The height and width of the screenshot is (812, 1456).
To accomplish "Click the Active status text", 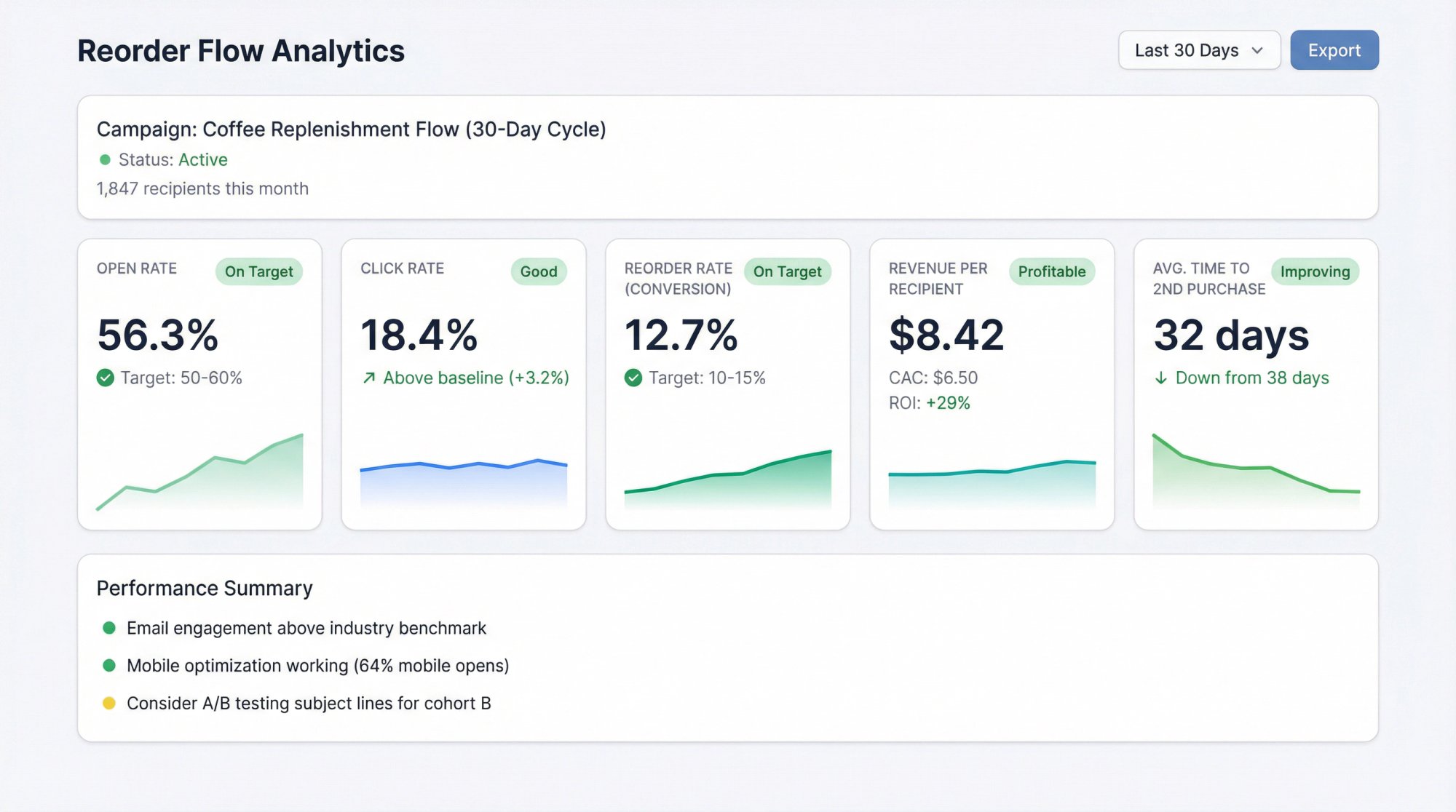I will click(203, 159).
